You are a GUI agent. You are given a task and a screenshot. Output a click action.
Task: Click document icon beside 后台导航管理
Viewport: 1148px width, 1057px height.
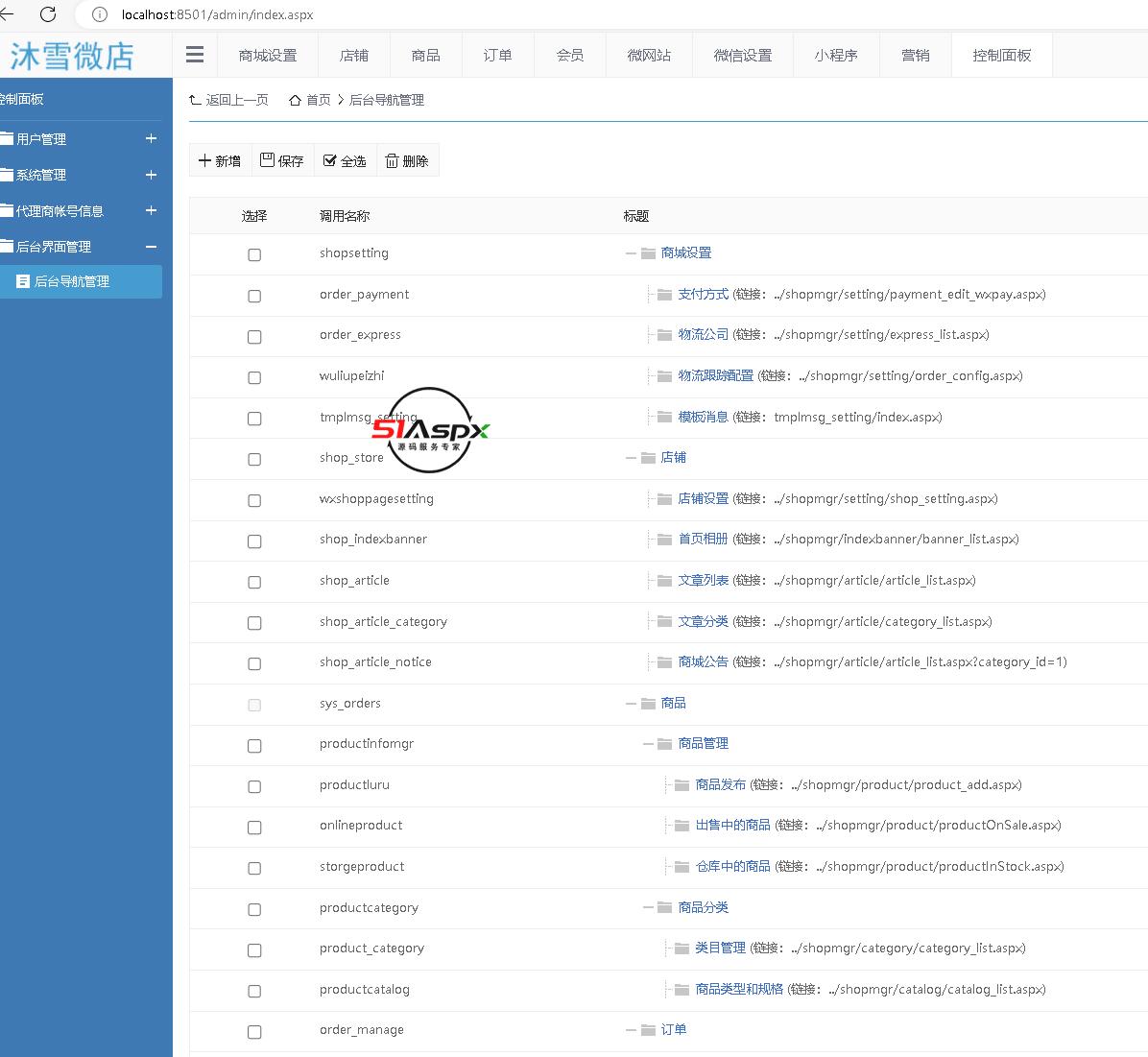click(23, 281)
